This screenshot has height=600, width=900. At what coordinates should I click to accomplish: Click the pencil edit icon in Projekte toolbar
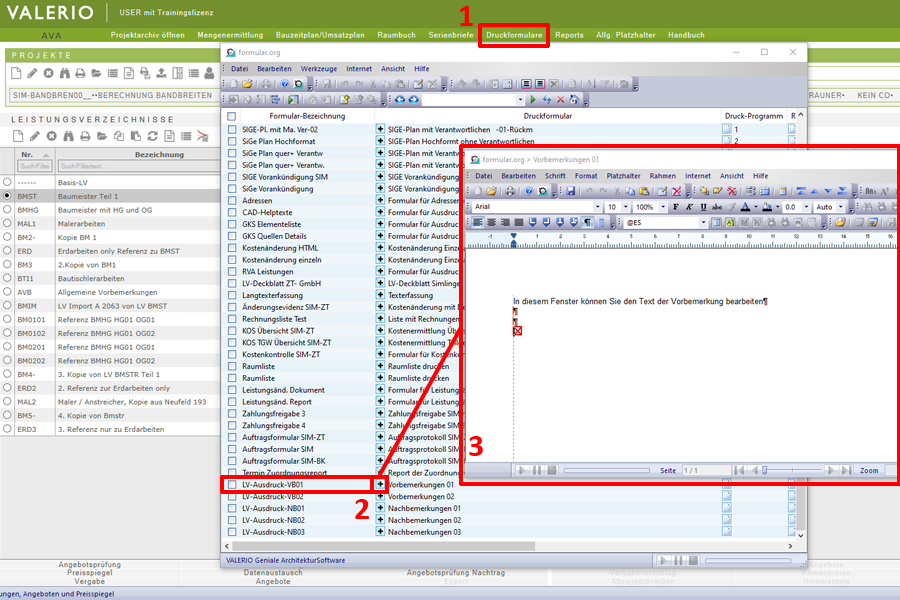pyautogui.click(x=32, y=73)
